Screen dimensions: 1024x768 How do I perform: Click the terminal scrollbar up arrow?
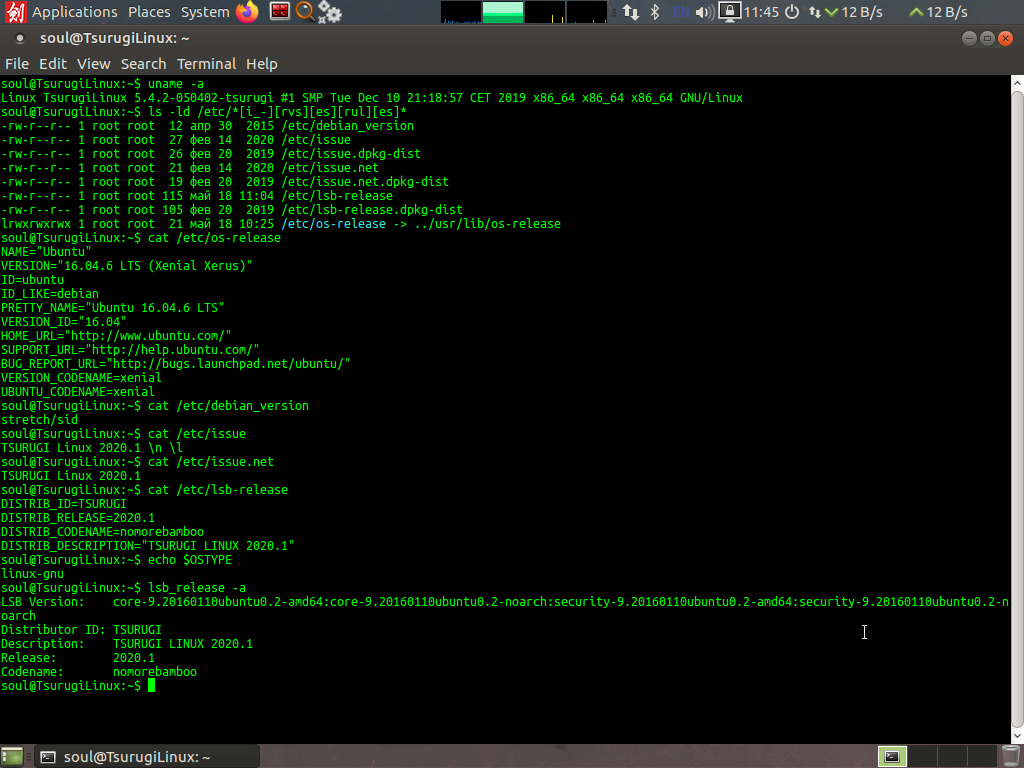[1017, 82]
